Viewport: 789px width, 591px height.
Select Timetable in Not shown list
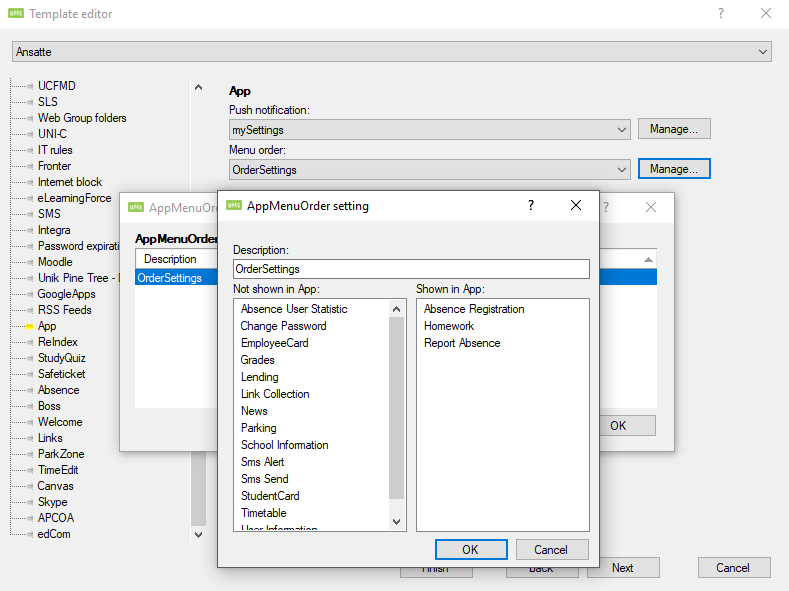coord(263,513)
